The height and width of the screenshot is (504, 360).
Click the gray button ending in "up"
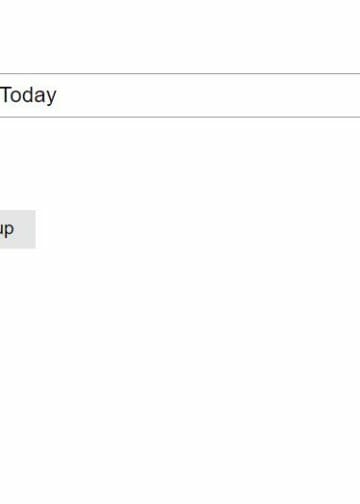coord(18,229)
